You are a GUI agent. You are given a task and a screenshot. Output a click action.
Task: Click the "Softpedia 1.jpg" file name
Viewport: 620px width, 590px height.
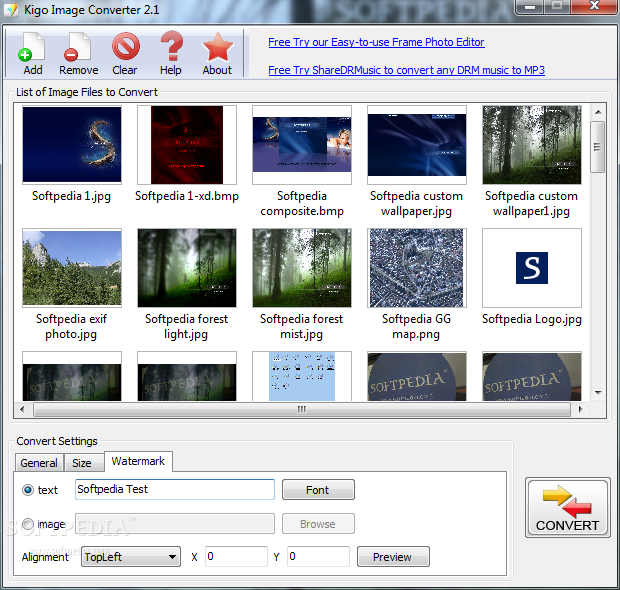(x=72, y=196)
